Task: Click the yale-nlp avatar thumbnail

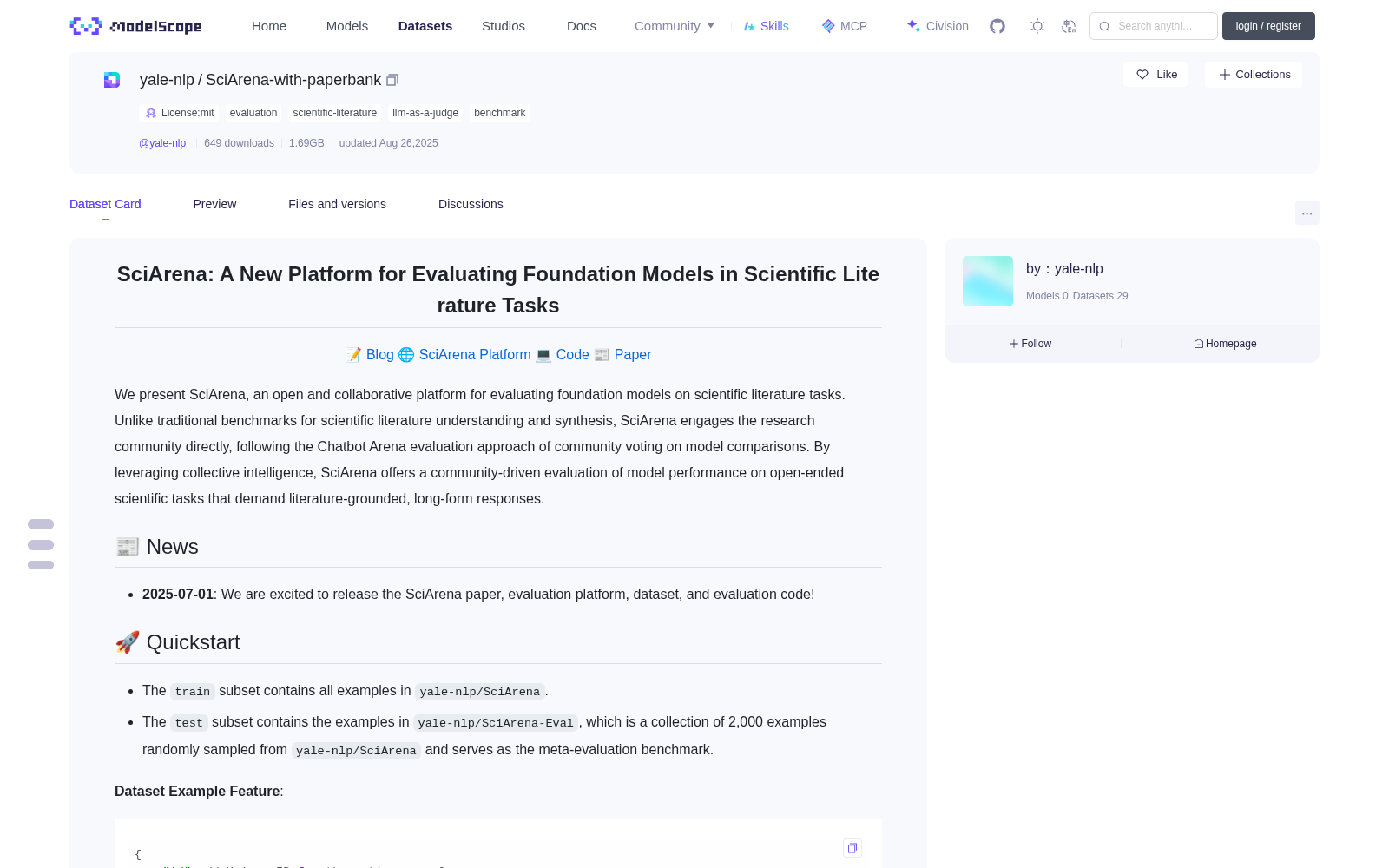Action: [x=988, y=281]
